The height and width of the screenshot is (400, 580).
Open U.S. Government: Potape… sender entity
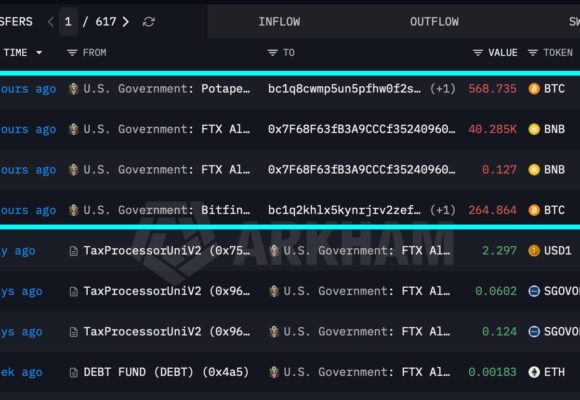pyautogui.click(x=166, y=89)
